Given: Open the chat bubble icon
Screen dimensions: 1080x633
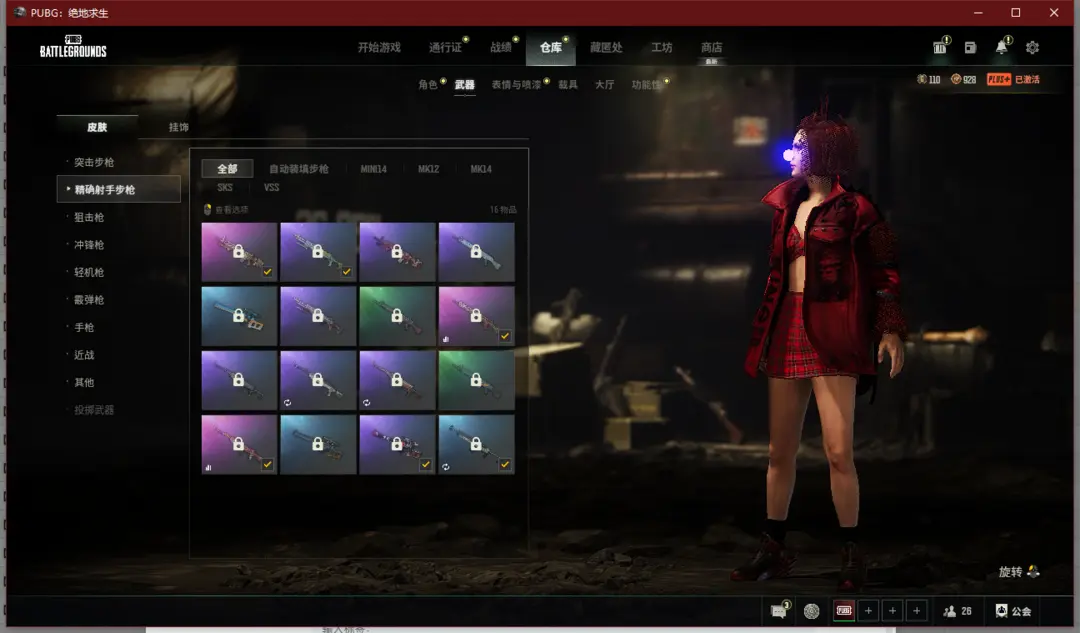Looking at the screenshot, I should (779, 610).
